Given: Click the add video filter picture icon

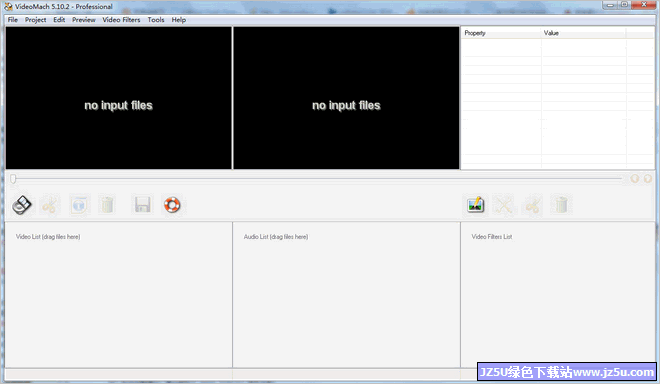Looking at the screenshot, I should (476, 205).
